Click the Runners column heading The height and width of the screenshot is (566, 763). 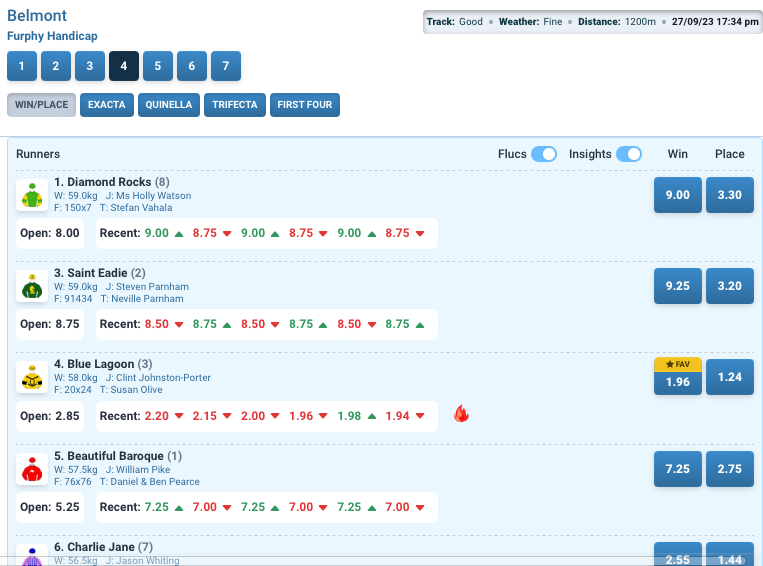pos(38,154)
